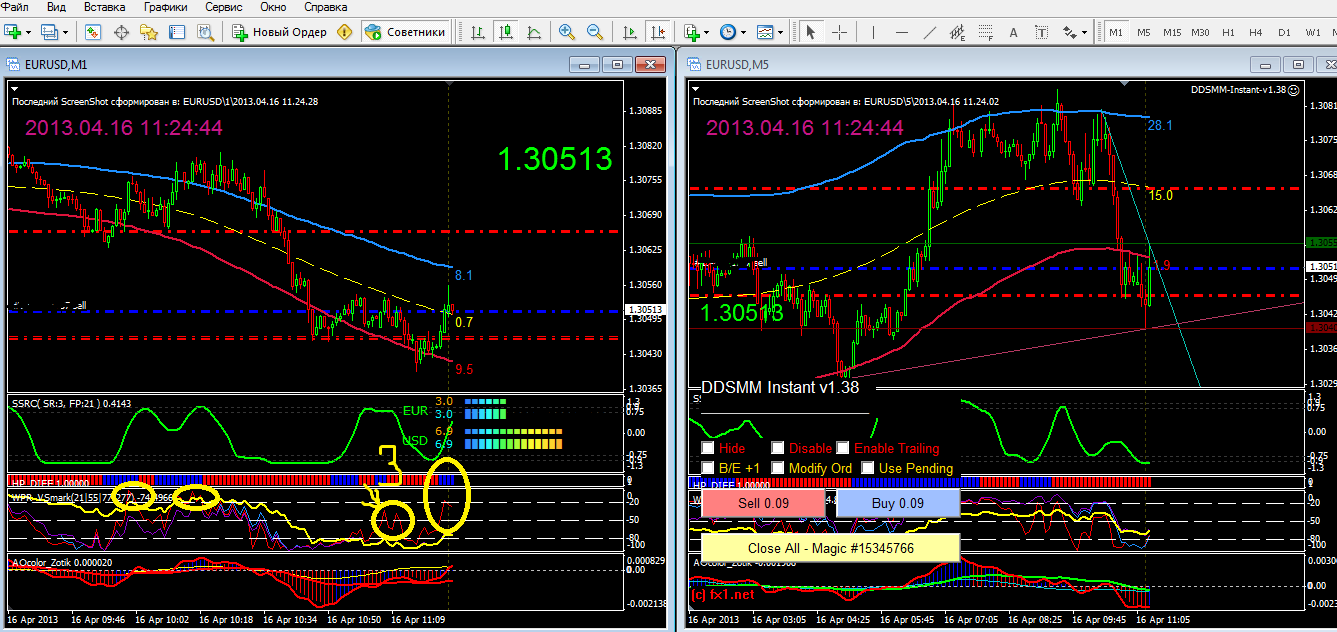
Task: Toggle chart auto scroll icon
Action: coord(629,32)
